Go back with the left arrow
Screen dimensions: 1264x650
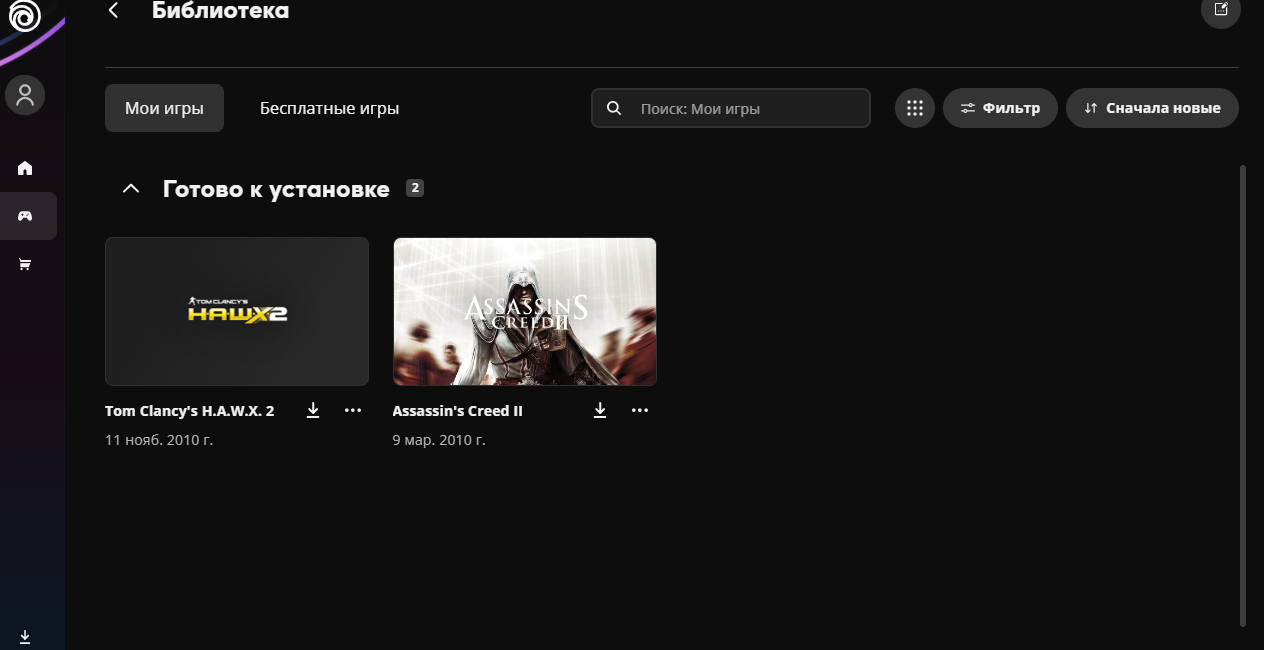point(113,10)
